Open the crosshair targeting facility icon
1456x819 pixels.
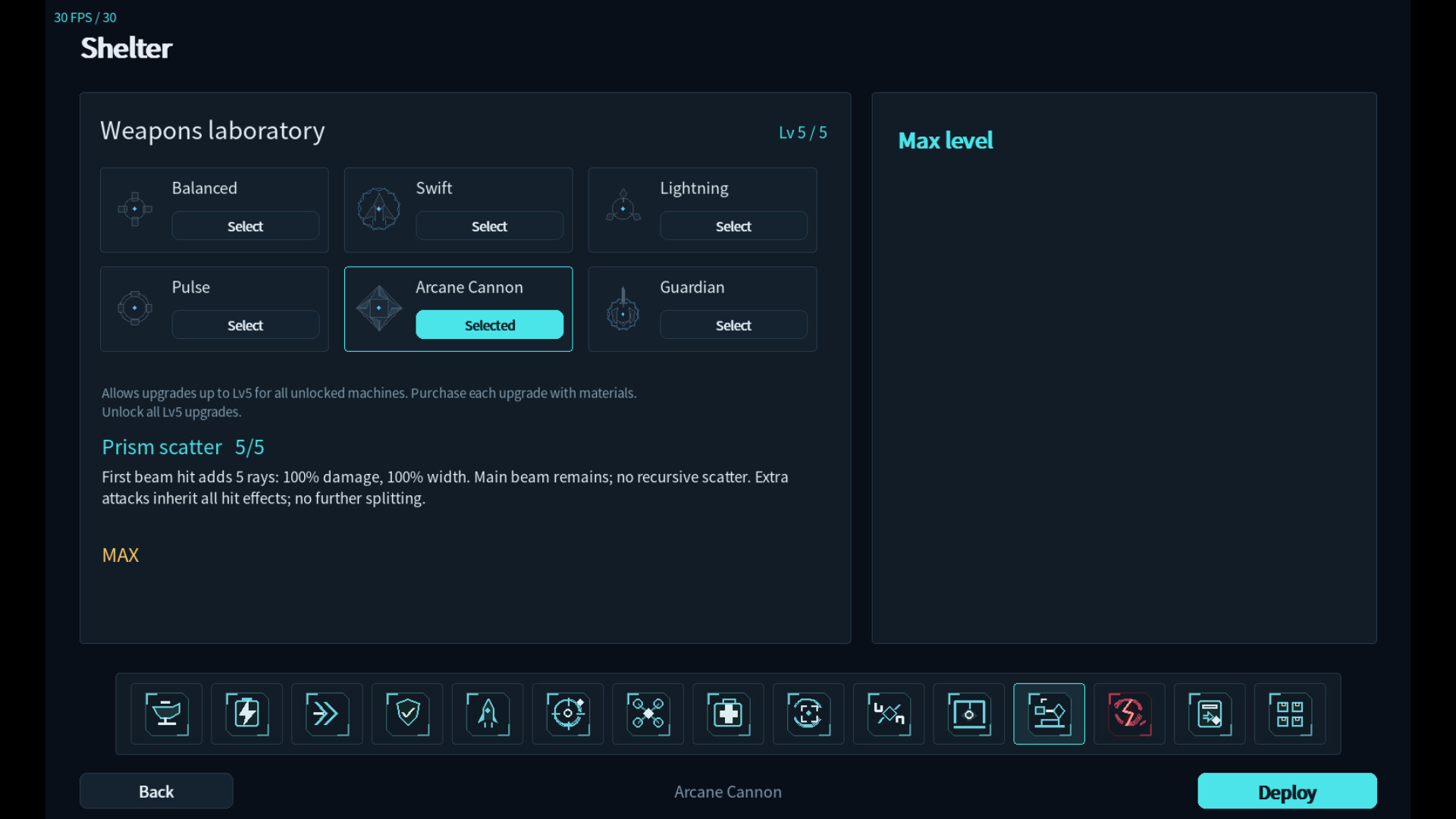click(568, 714)
